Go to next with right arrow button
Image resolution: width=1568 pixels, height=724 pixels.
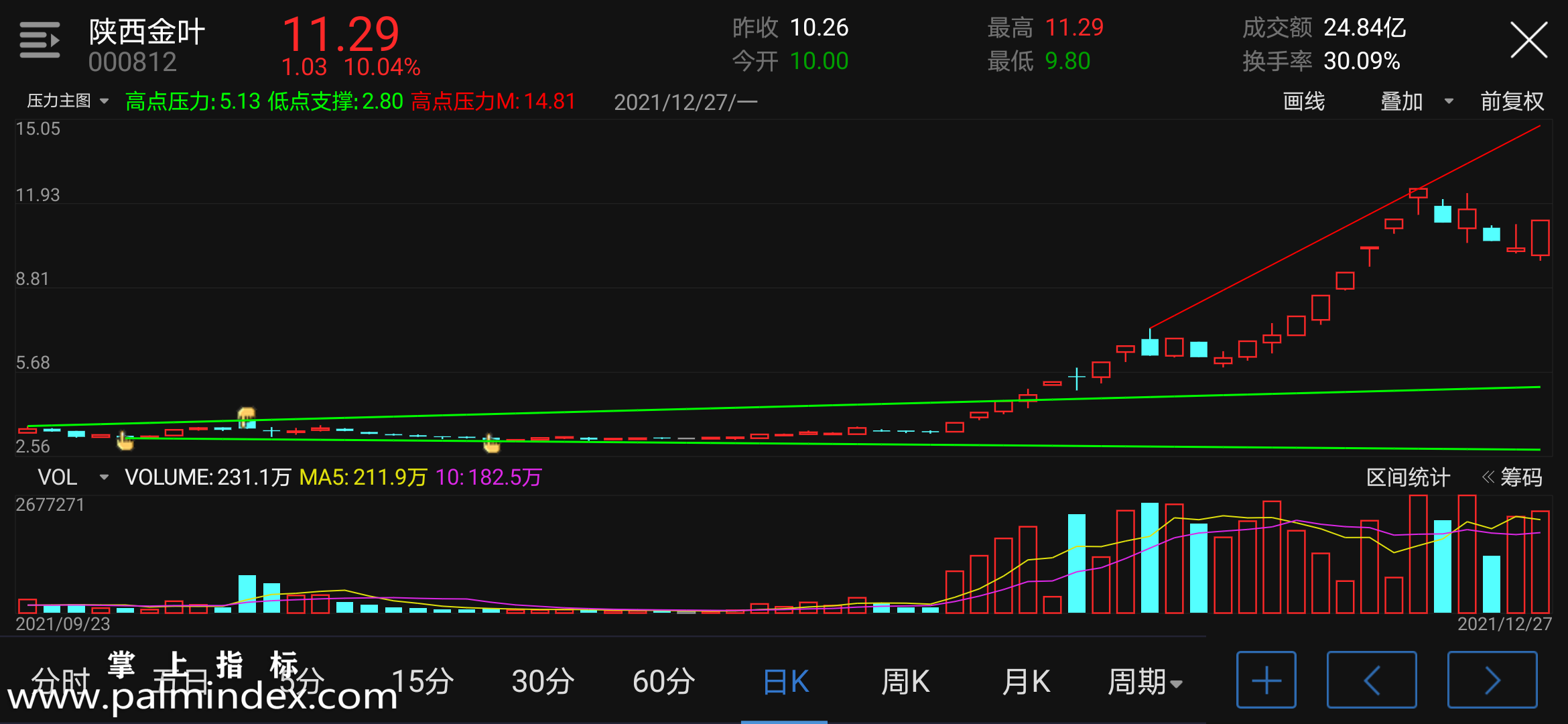pyautogui.click(x=1492, y=680)
